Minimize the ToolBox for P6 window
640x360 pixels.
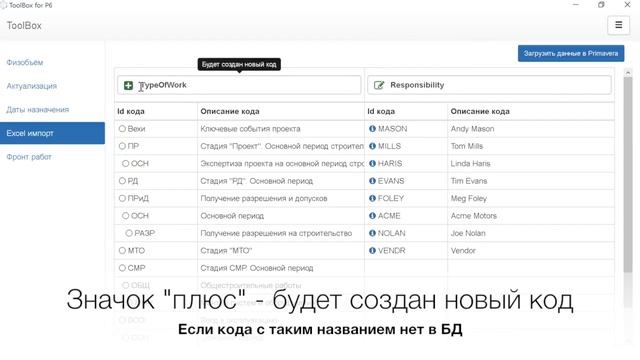tap(576, 4)
